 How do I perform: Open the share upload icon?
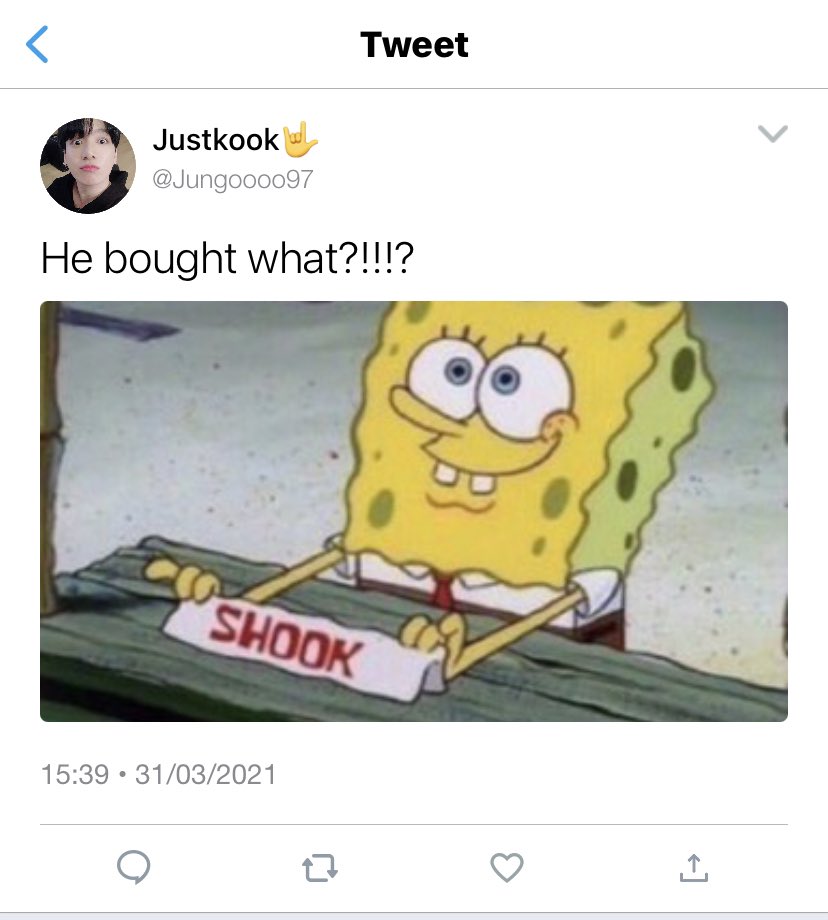pyautogui.click(x=694, y=868)
